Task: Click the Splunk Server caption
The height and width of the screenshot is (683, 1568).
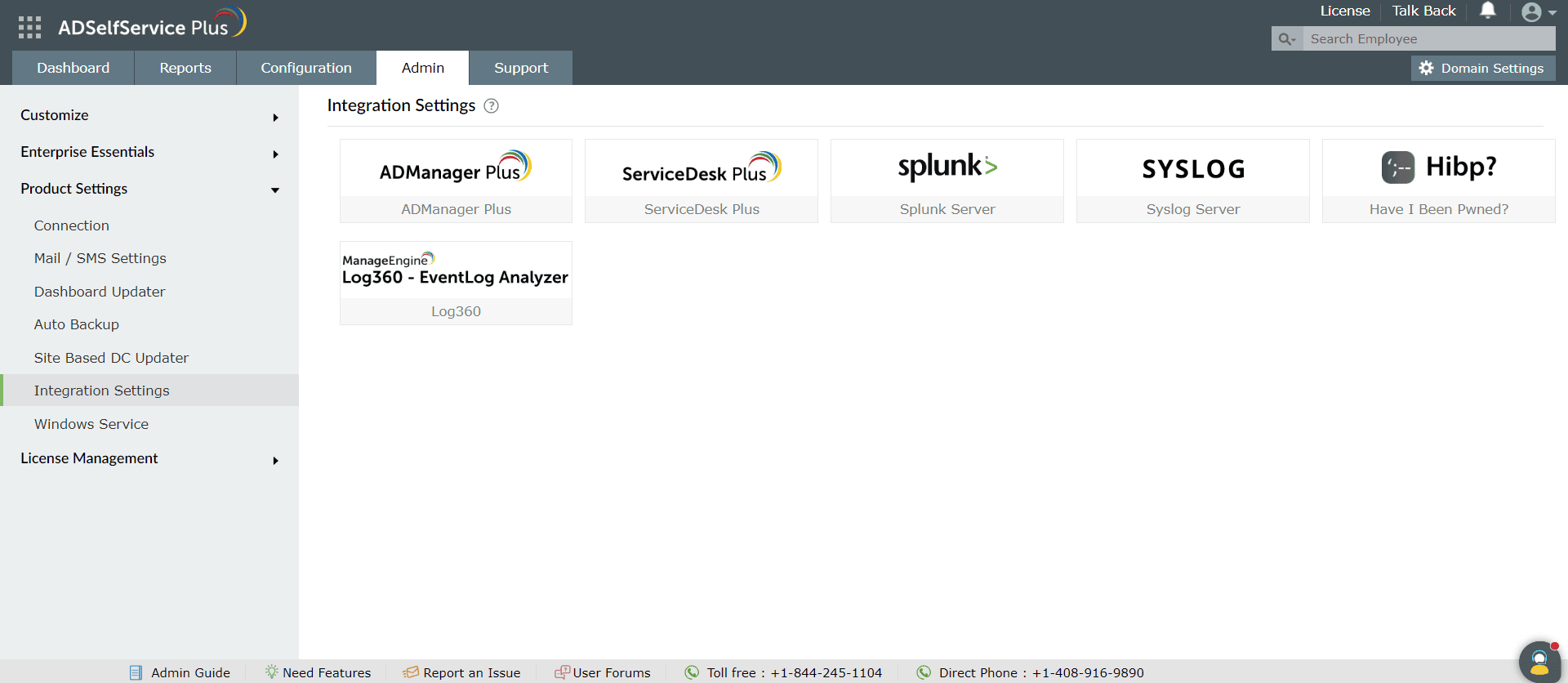Action: 947,209
